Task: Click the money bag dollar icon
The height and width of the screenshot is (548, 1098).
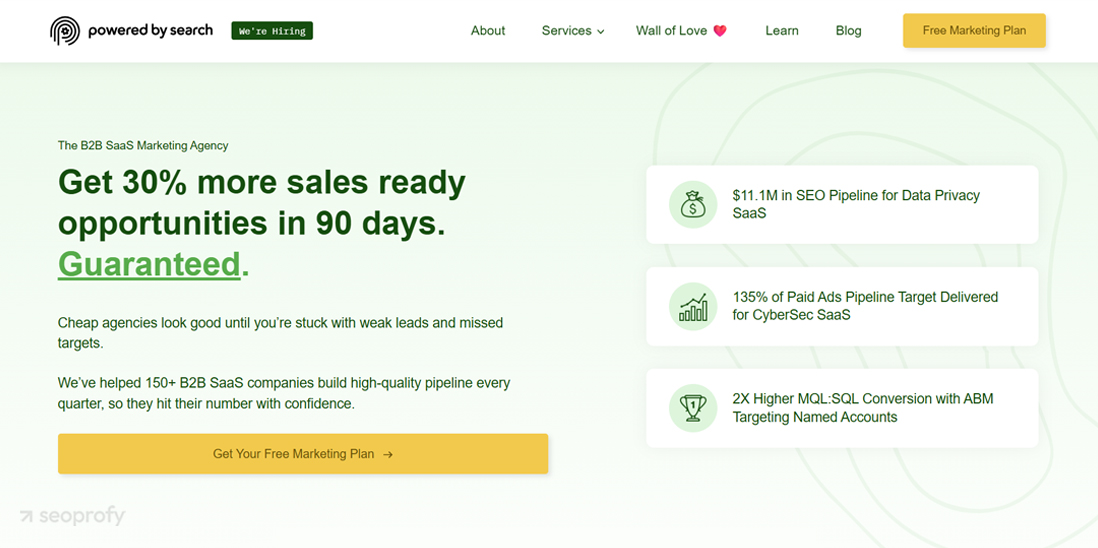Action: click(693, 205)
